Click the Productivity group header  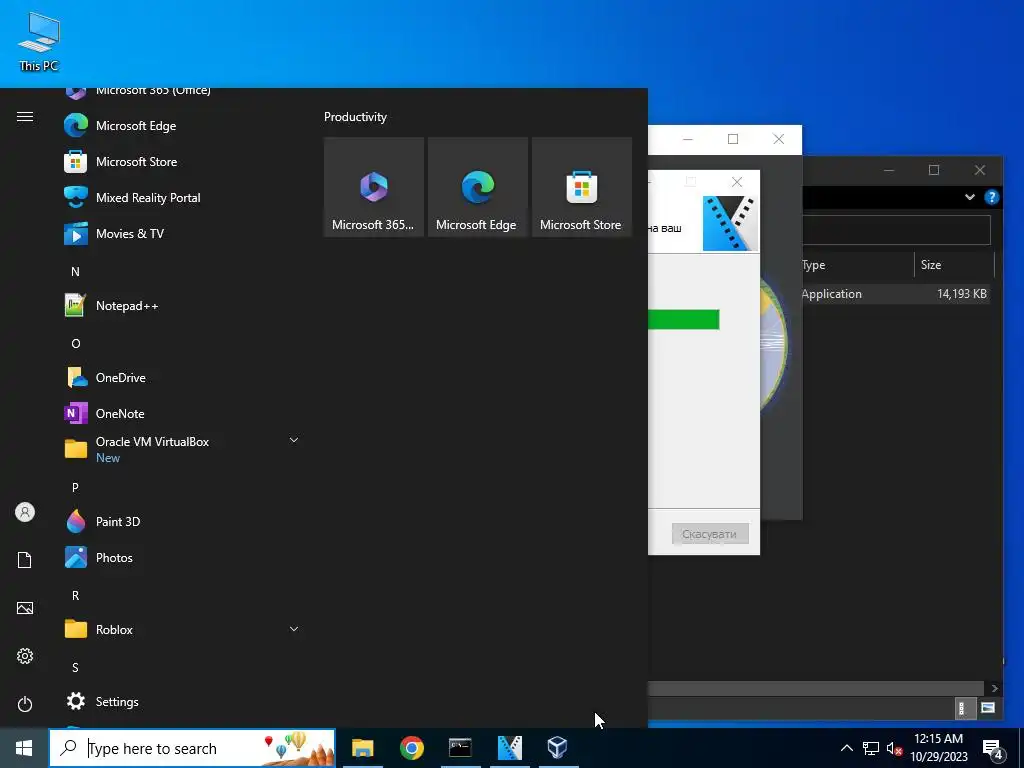point(355,117)
